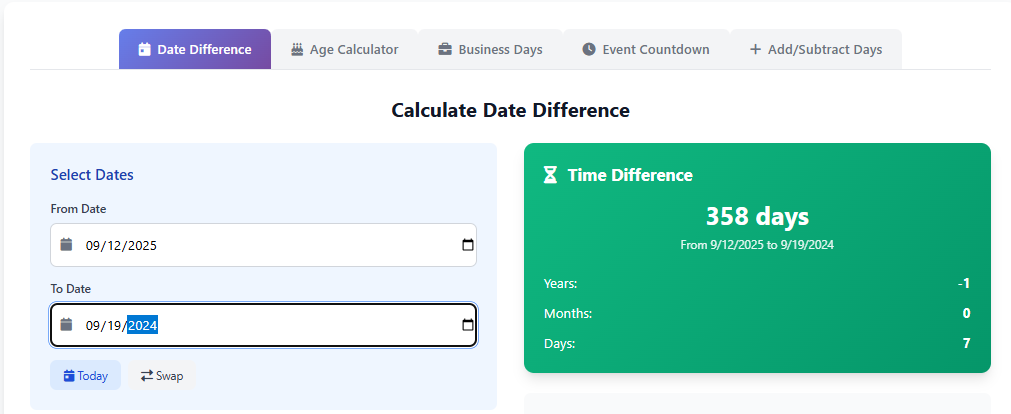Switch to the Age Calculator tab
Screen dimensions: 1011x414
pyautogui.click(x=344, y=49)
